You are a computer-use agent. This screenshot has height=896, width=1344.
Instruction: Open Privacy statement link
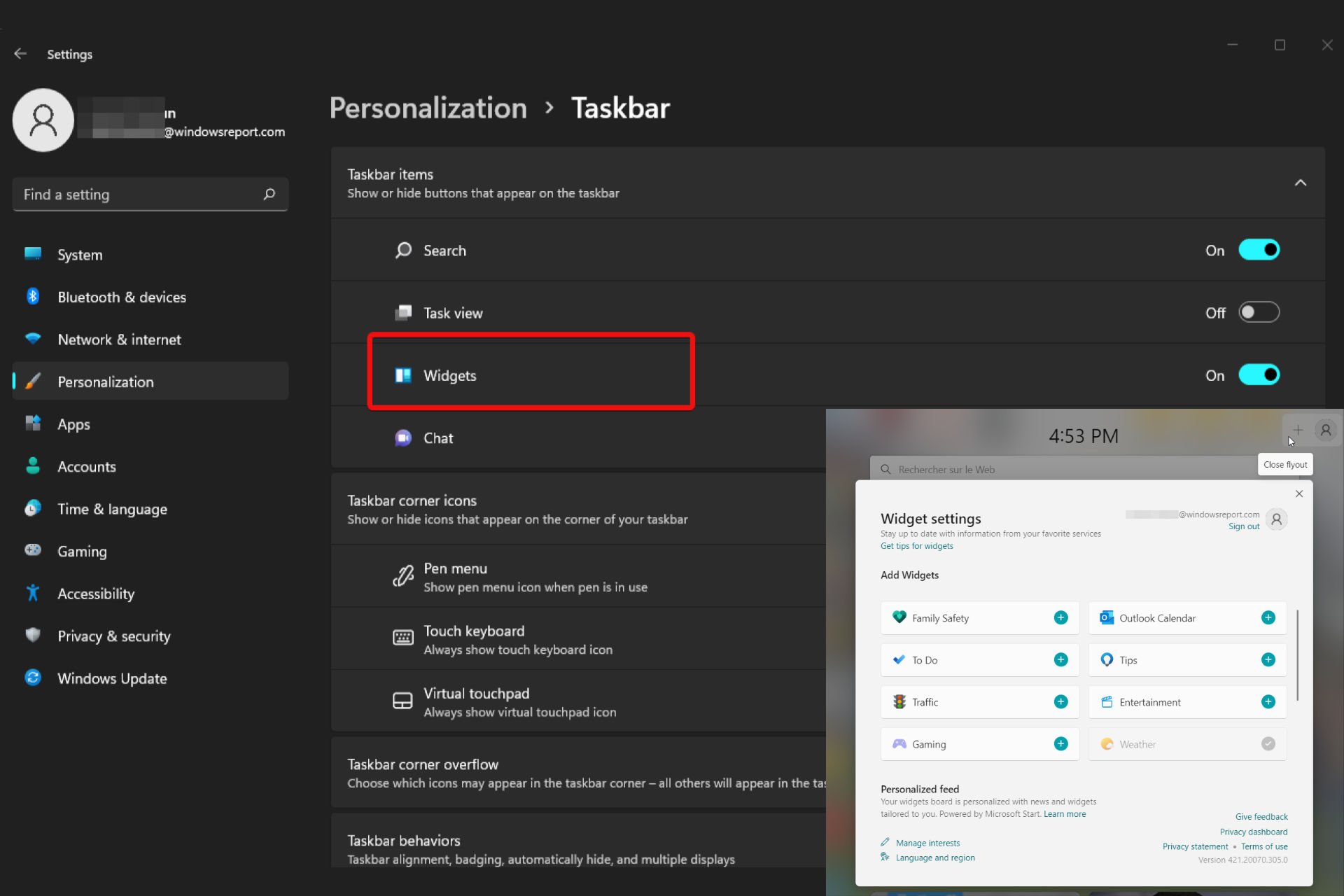tap(1195, 846)
